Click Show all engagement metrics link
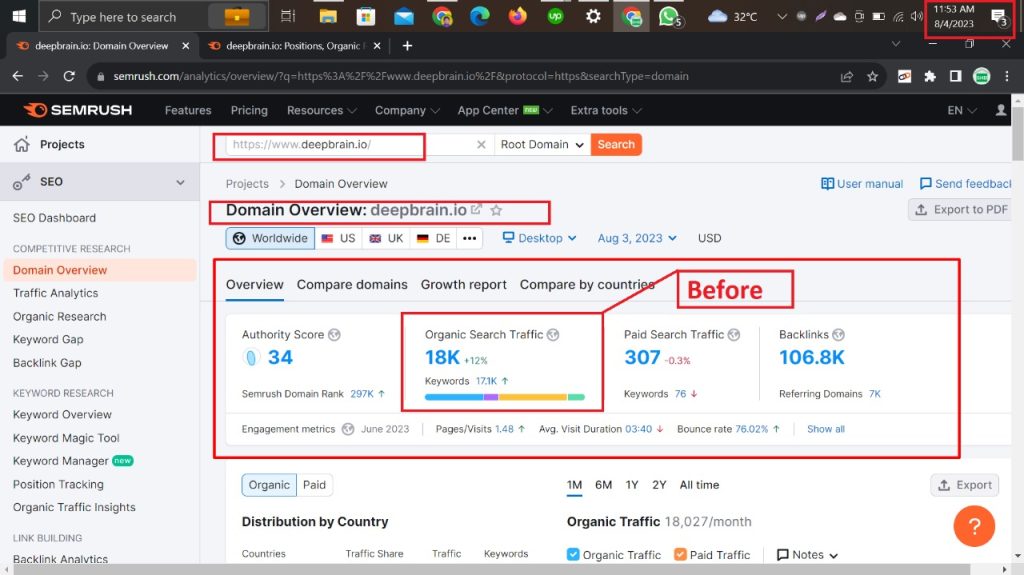The width and height of the screenshot is (1024, 575). pos(825,429)
